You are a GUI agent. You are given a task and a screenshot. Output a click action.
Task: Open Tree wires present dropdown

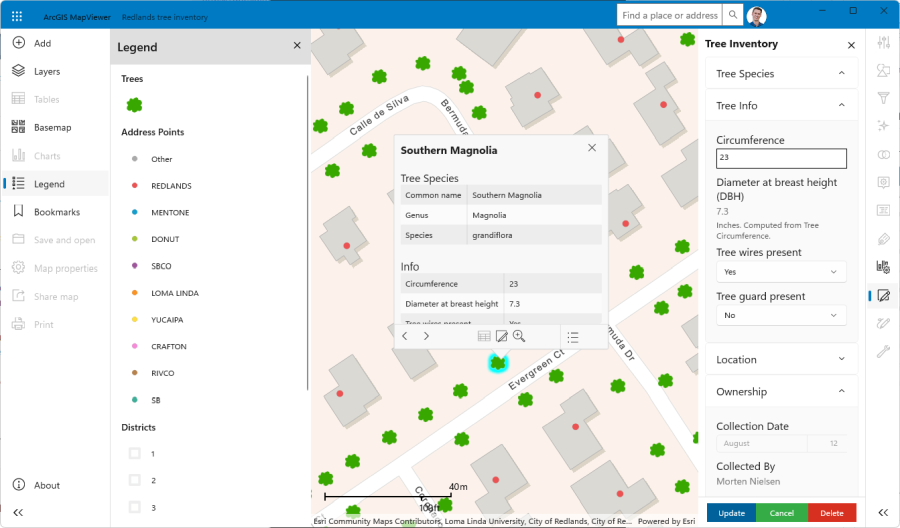coord(781,272)
